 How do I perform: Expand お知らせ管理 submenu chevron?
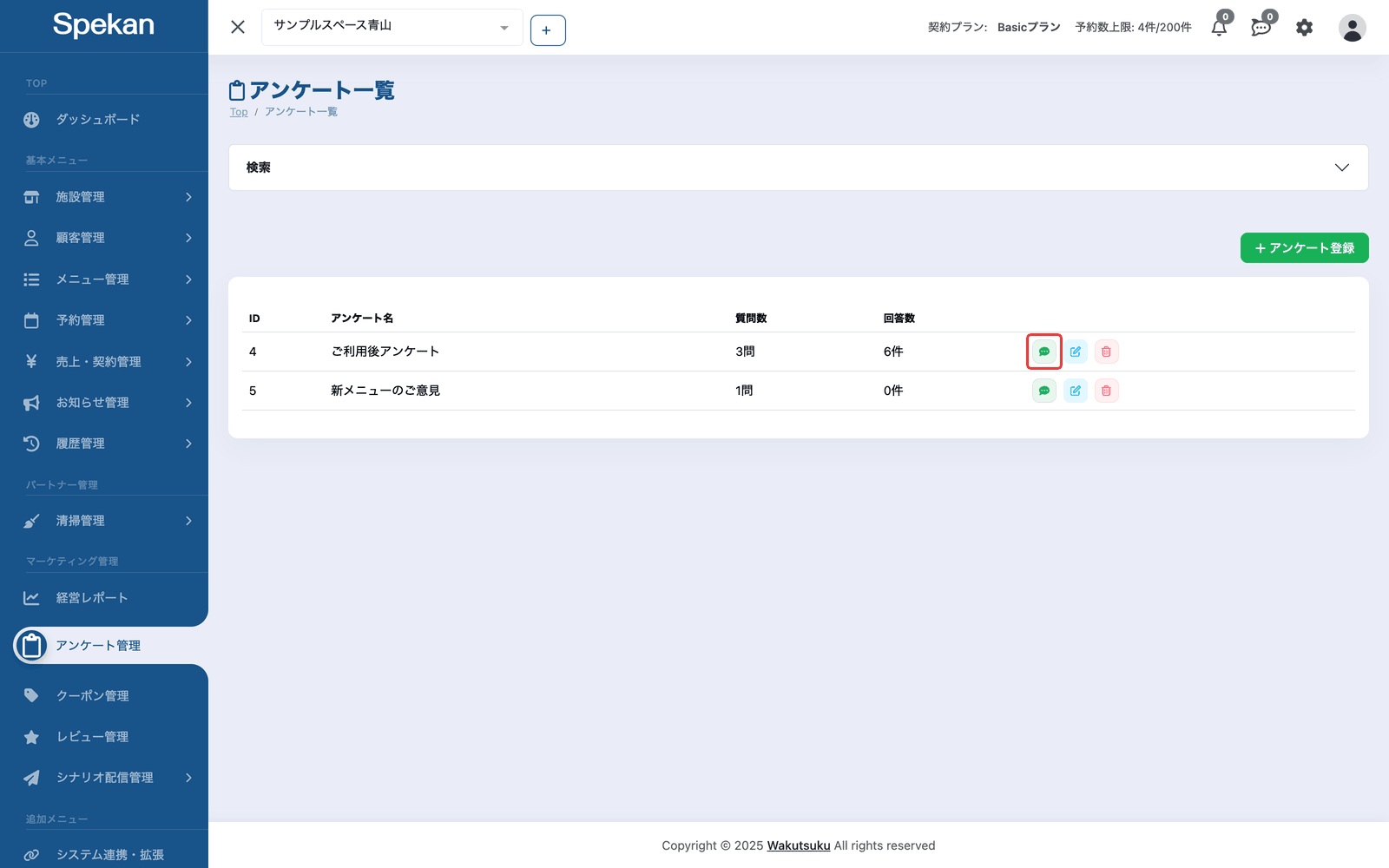(x=188, y=403)
